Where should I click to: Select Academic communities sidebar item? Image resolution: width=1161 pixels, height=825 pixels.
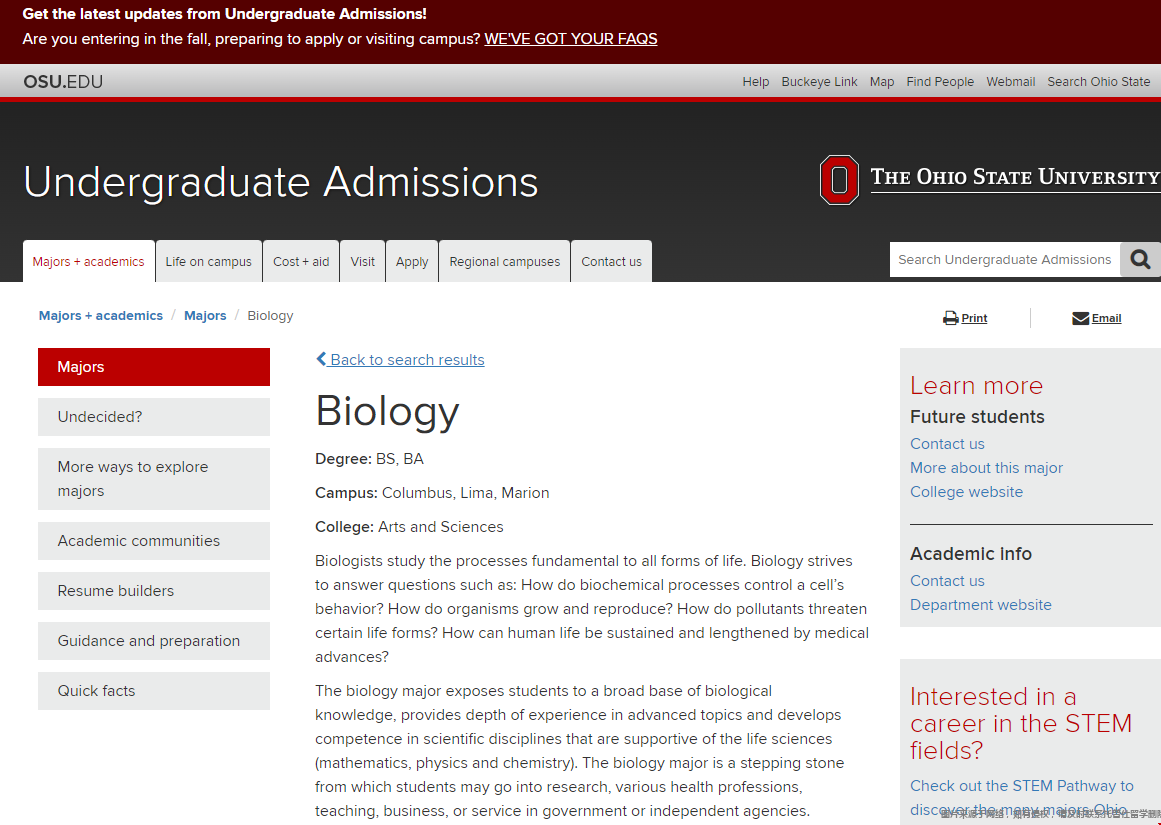[154, 541]
